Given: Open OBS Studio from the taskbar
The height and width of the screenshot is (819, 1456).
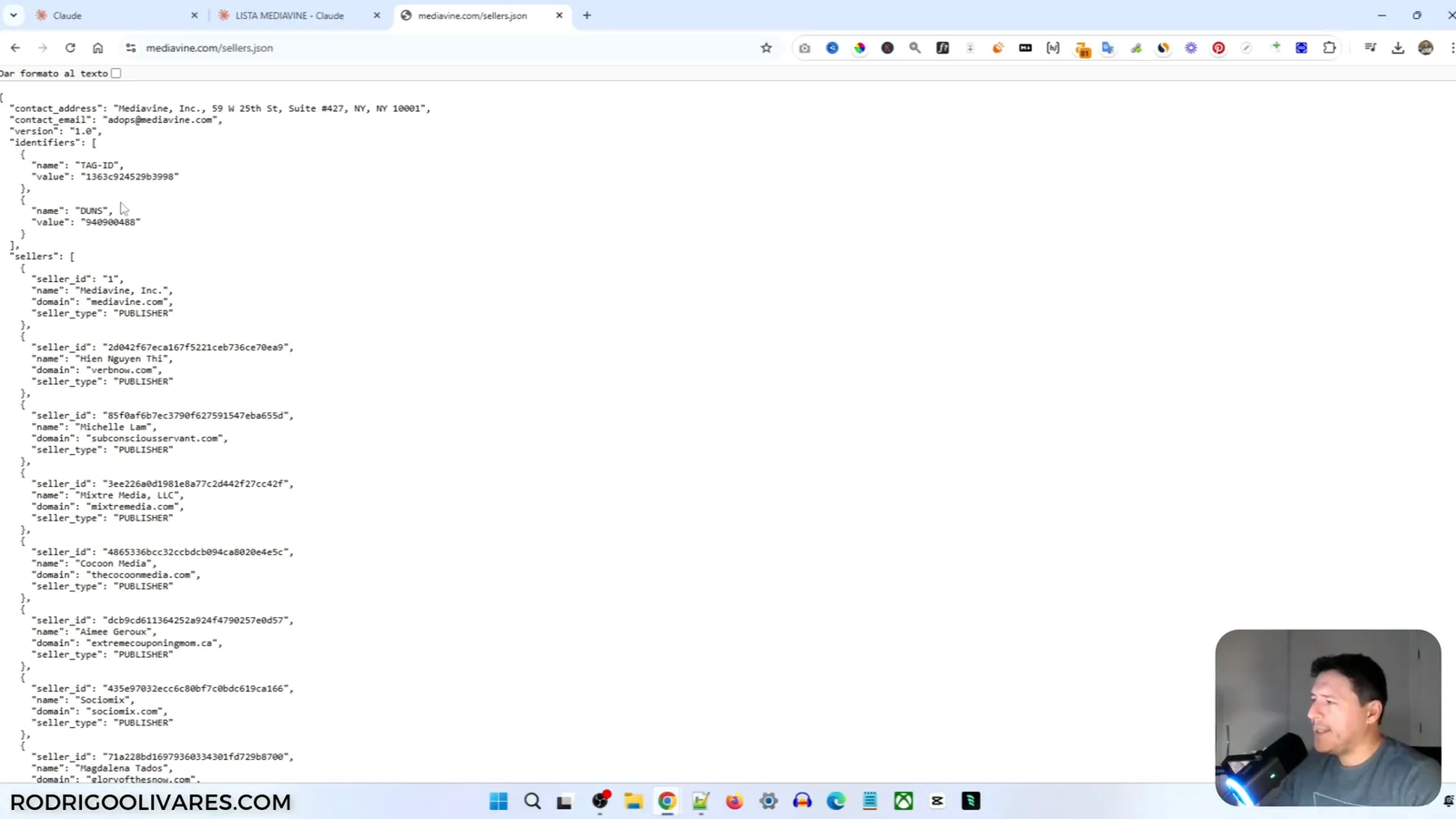Looking at the screenshot, I should pos(600,801).
